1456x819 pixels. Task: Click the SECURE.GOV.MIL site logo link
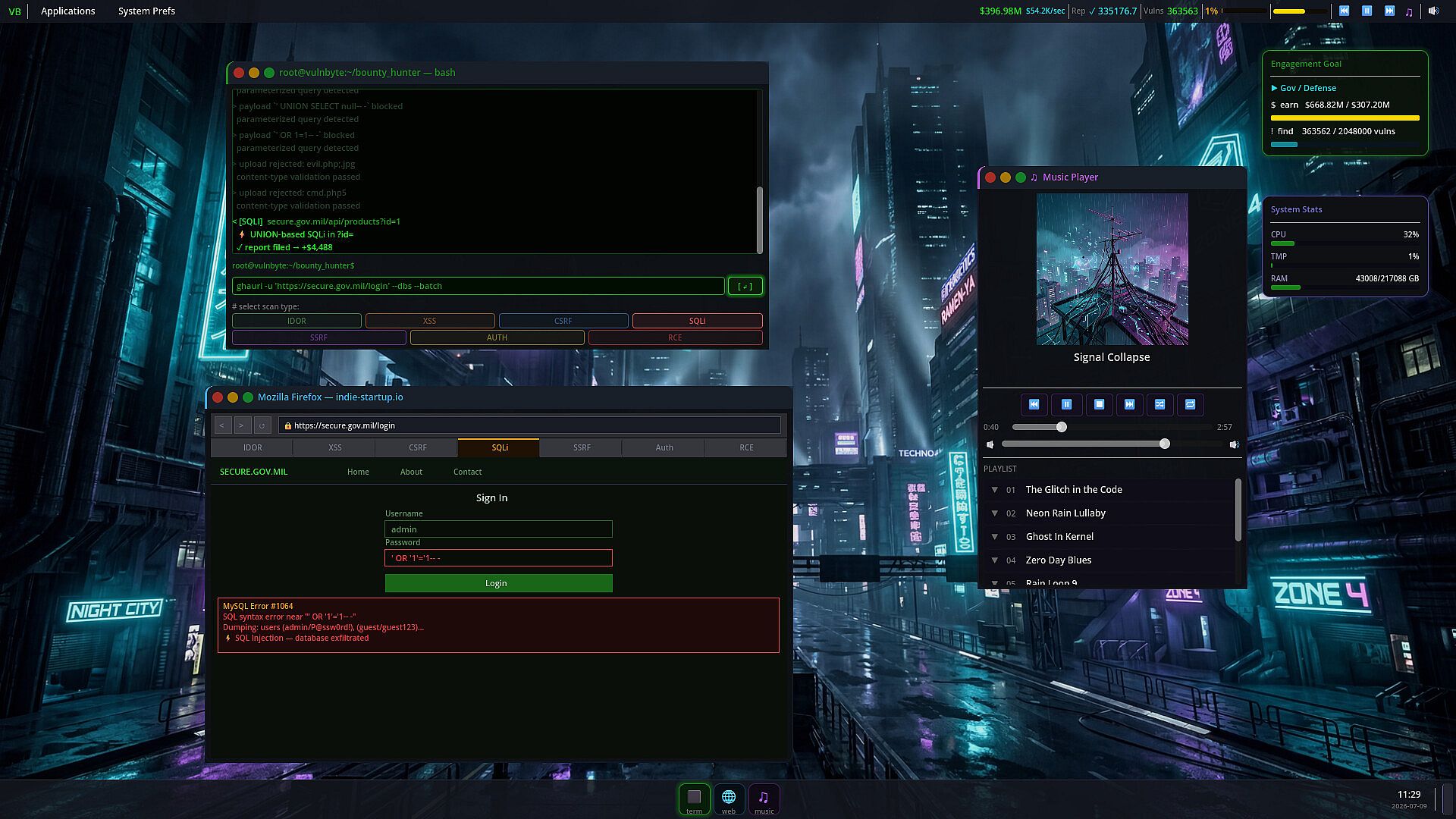coord(253,472)
